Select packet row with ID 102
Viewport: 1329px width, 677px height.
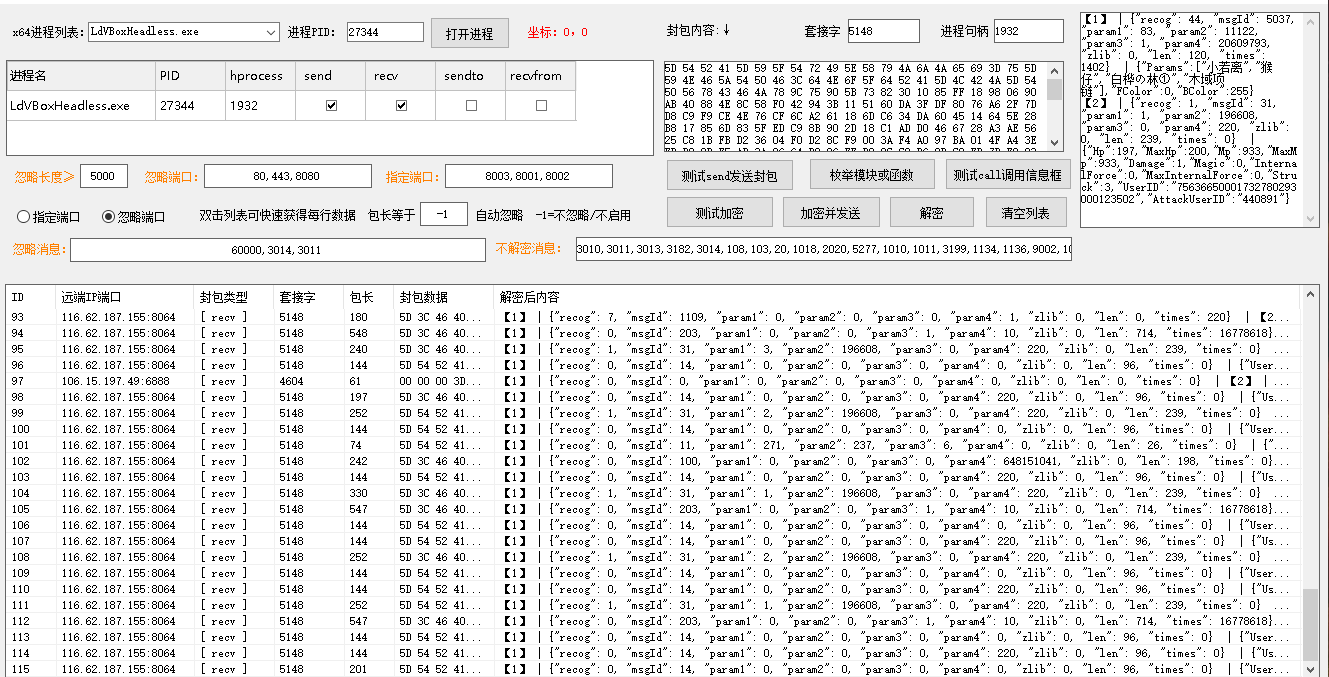[653, 461]
